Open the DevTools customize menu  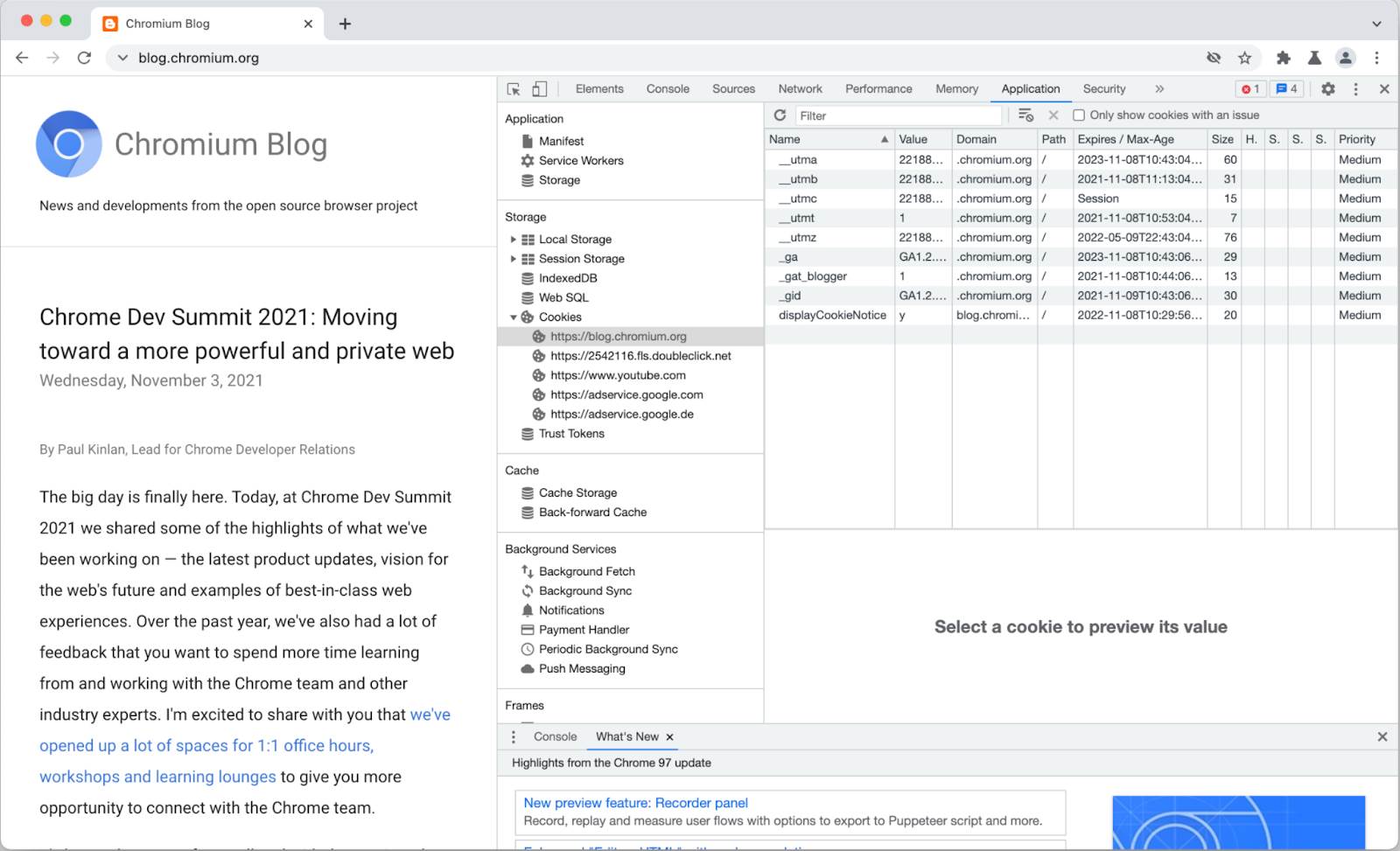tap(1356, 88)
